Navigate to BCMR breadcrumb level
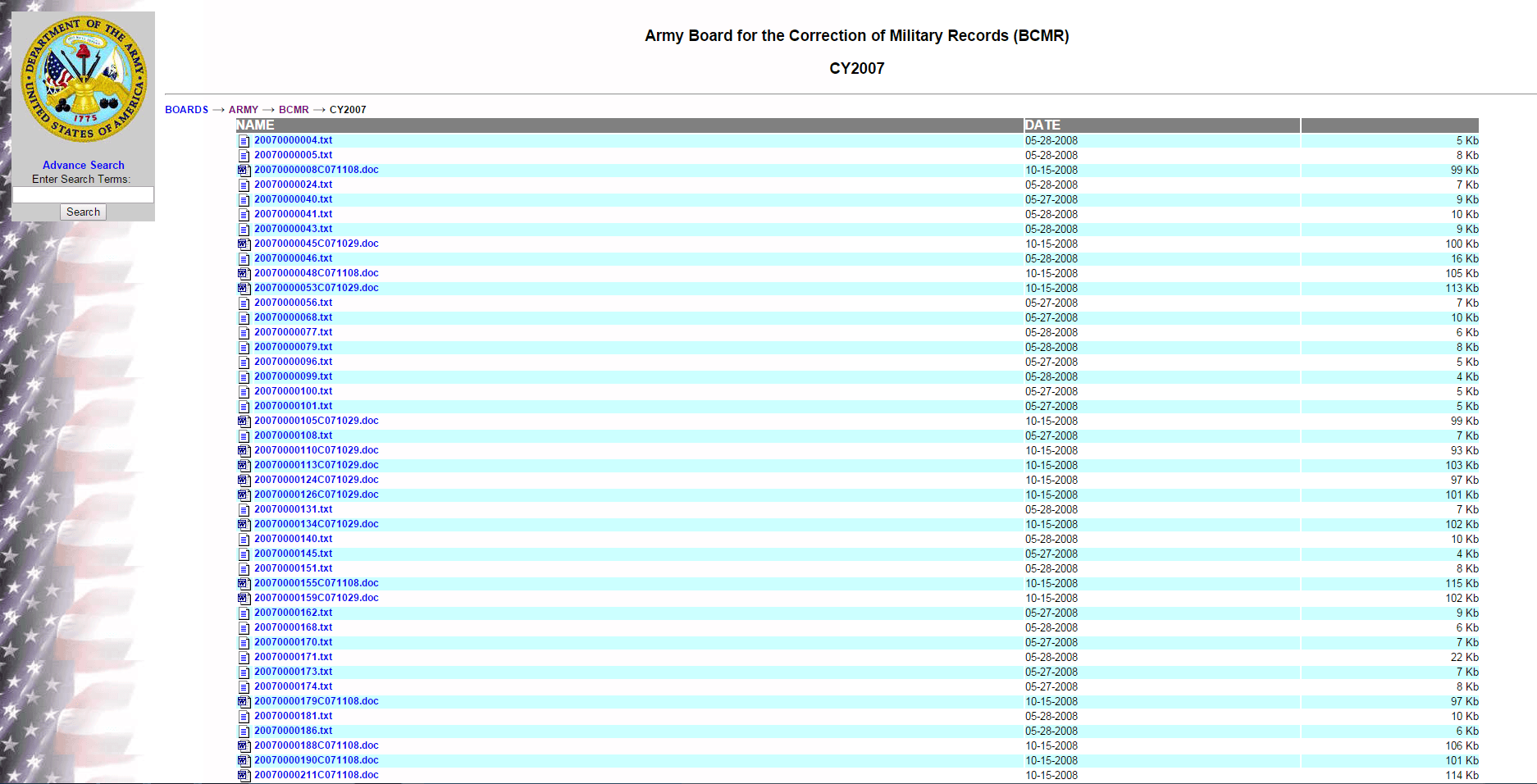The width and height of the screenshot is (1537, 784). [294, 110]
